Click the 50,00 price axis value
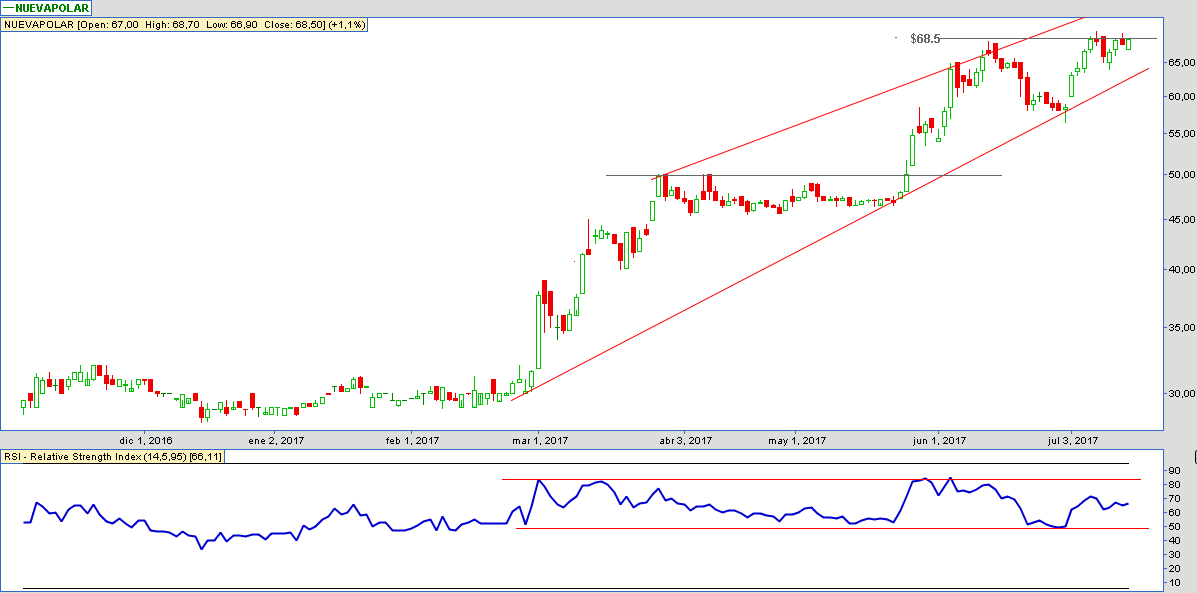 click(1180, 175)
